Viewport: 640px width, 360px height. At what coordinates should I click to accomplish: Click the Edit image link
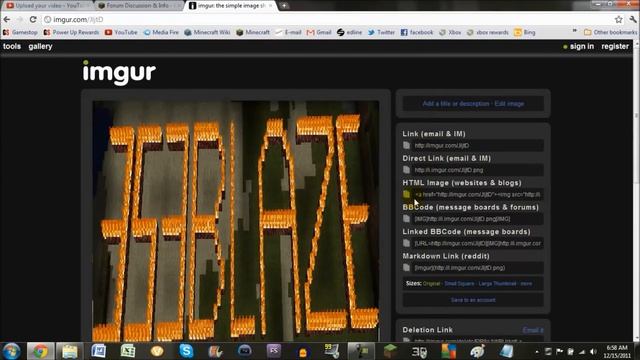pyautogui.click(x=509, y=104)
